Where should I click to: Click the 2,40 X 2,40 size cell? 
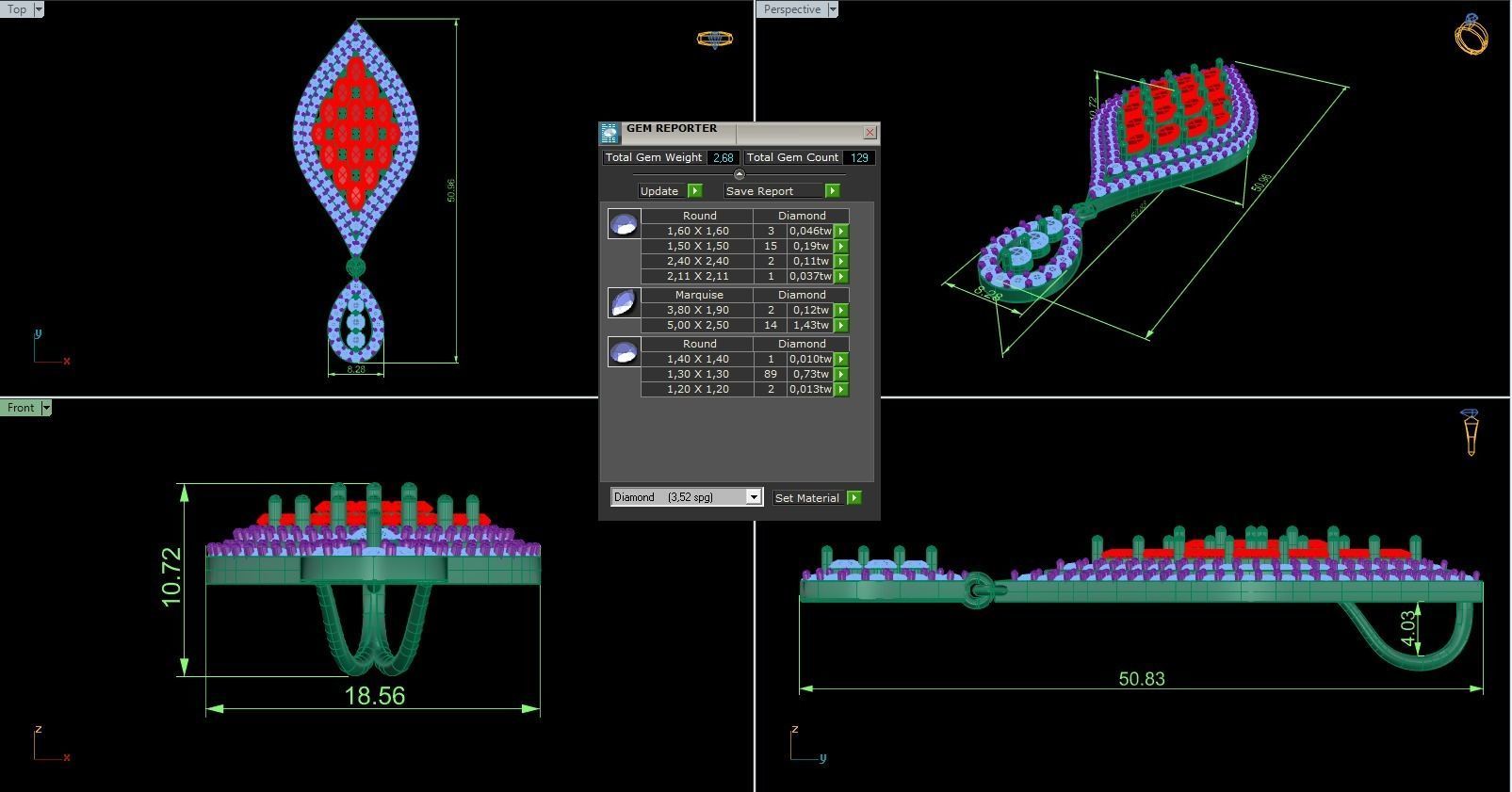click(697, 261)
